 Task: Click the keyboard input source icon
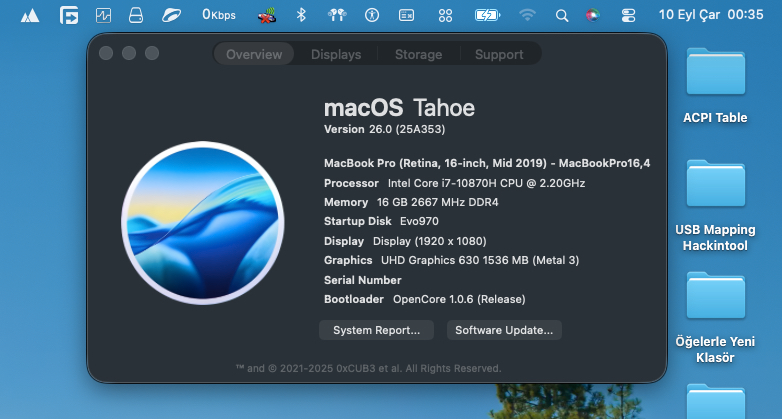pyautogui.click(x=406, y=15)
